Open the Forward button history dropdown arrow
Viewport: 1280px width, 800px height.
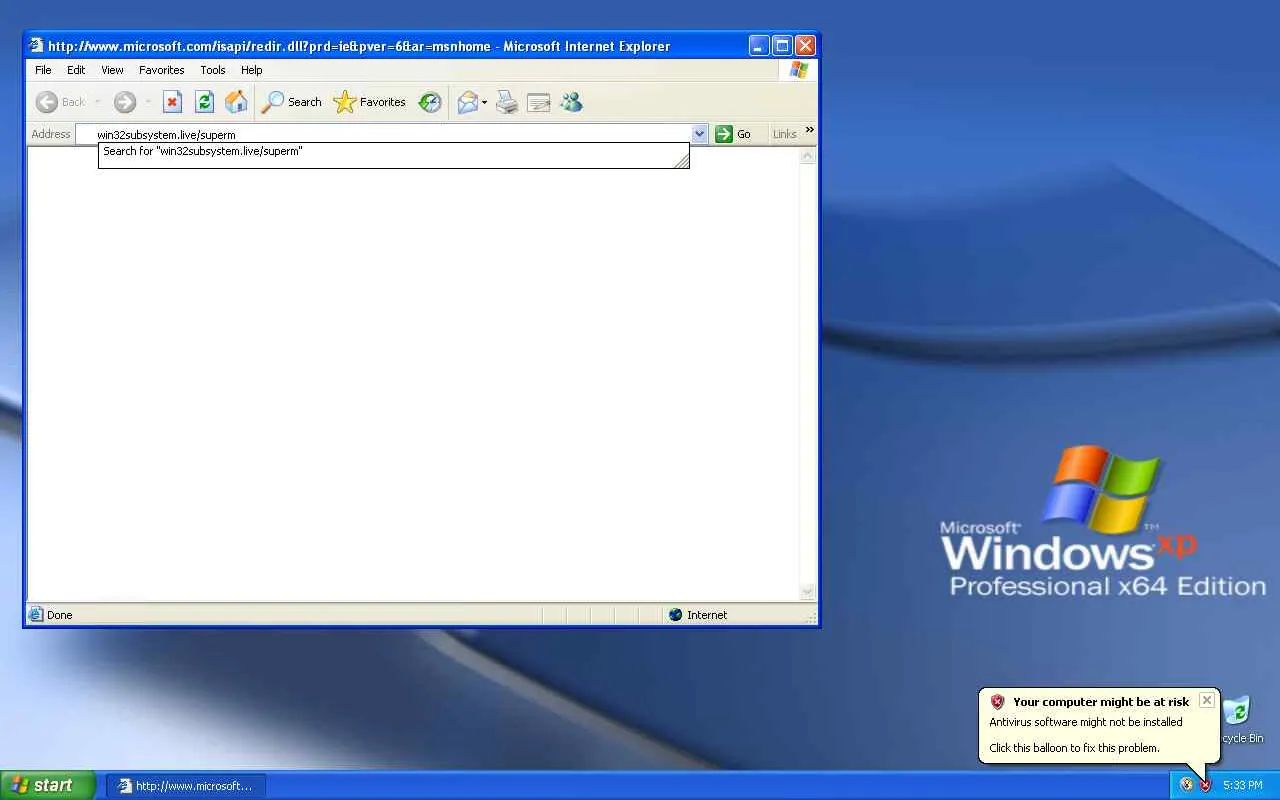point(148,102)
